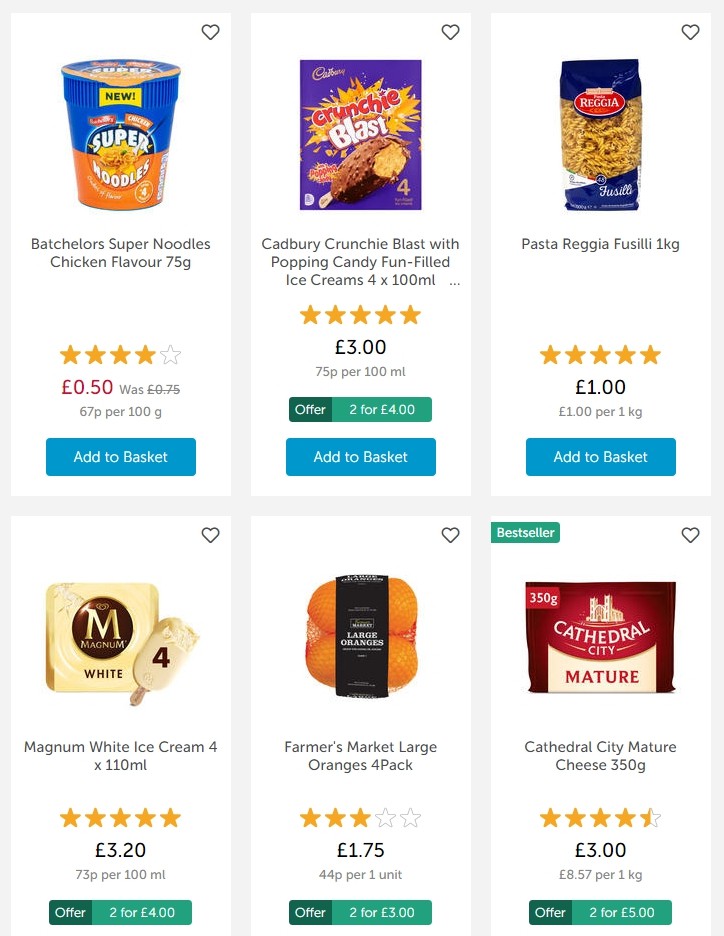724x936 pixels.
Task: Click the Offer badge on Cadbury Crunchie Blast
Action: (x=313, y=409)
